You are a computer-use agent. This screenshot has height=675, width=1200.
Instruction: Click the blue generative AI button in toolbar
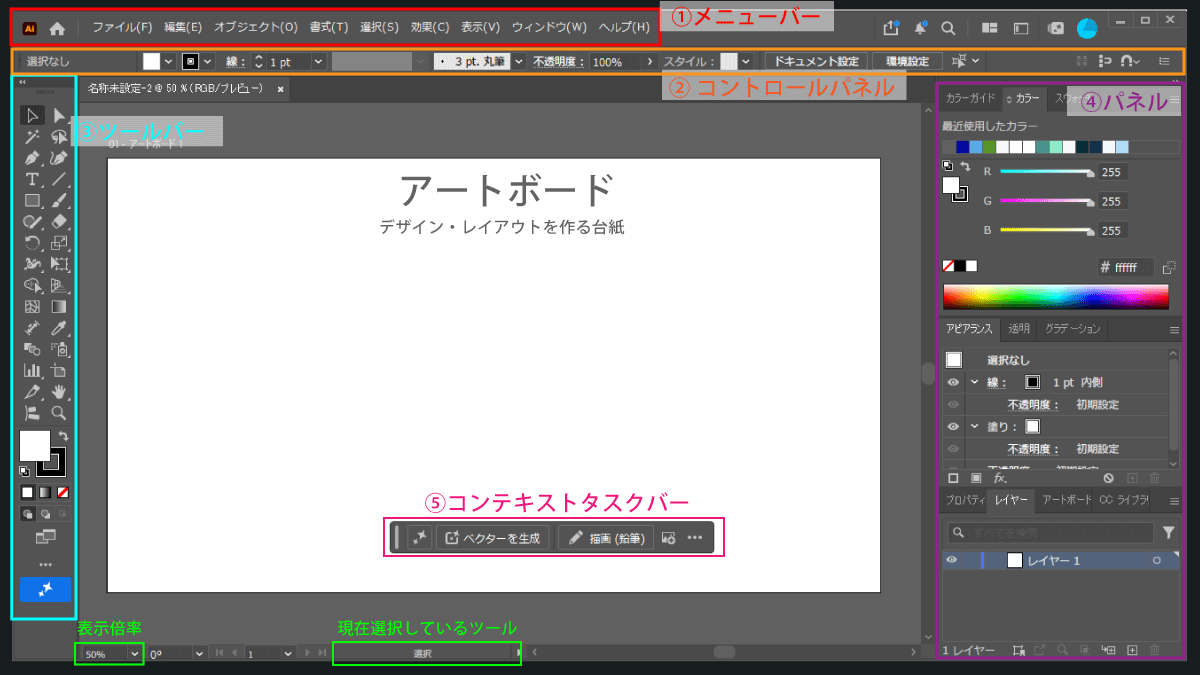pos(45,590)
